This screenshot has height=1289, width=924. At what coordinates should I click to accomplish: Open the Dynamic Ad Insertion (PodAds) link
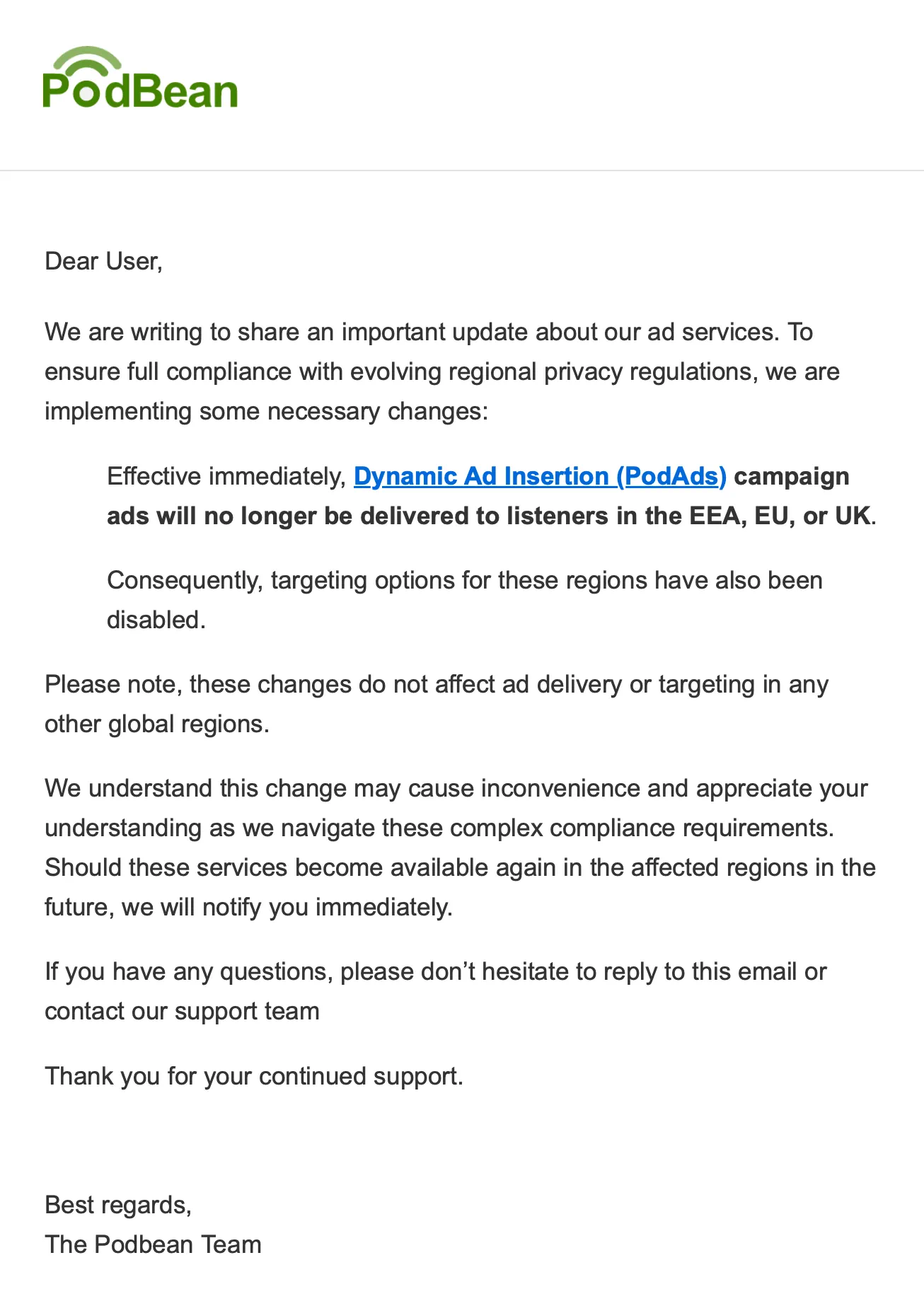[x=540, y=476]
